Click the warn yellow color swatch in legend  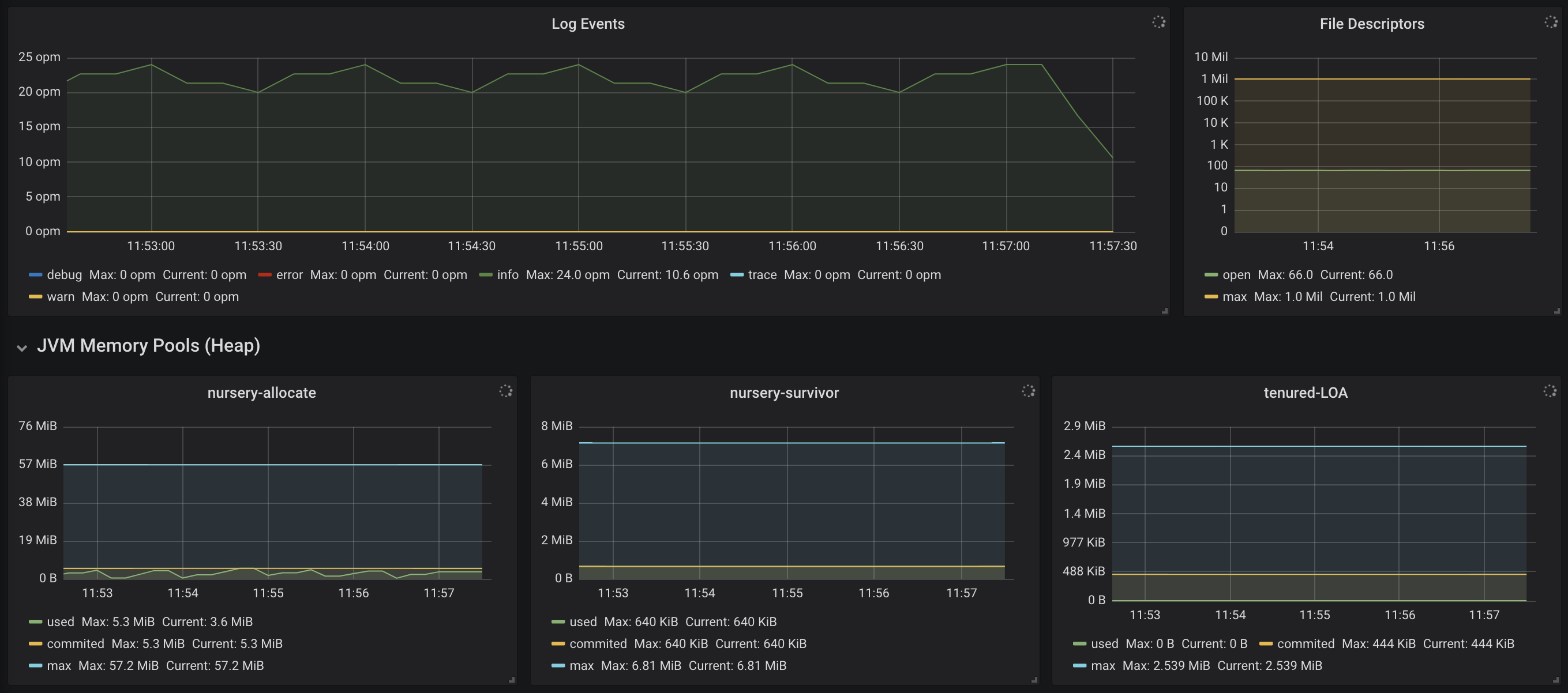click(x=35, y=297)
